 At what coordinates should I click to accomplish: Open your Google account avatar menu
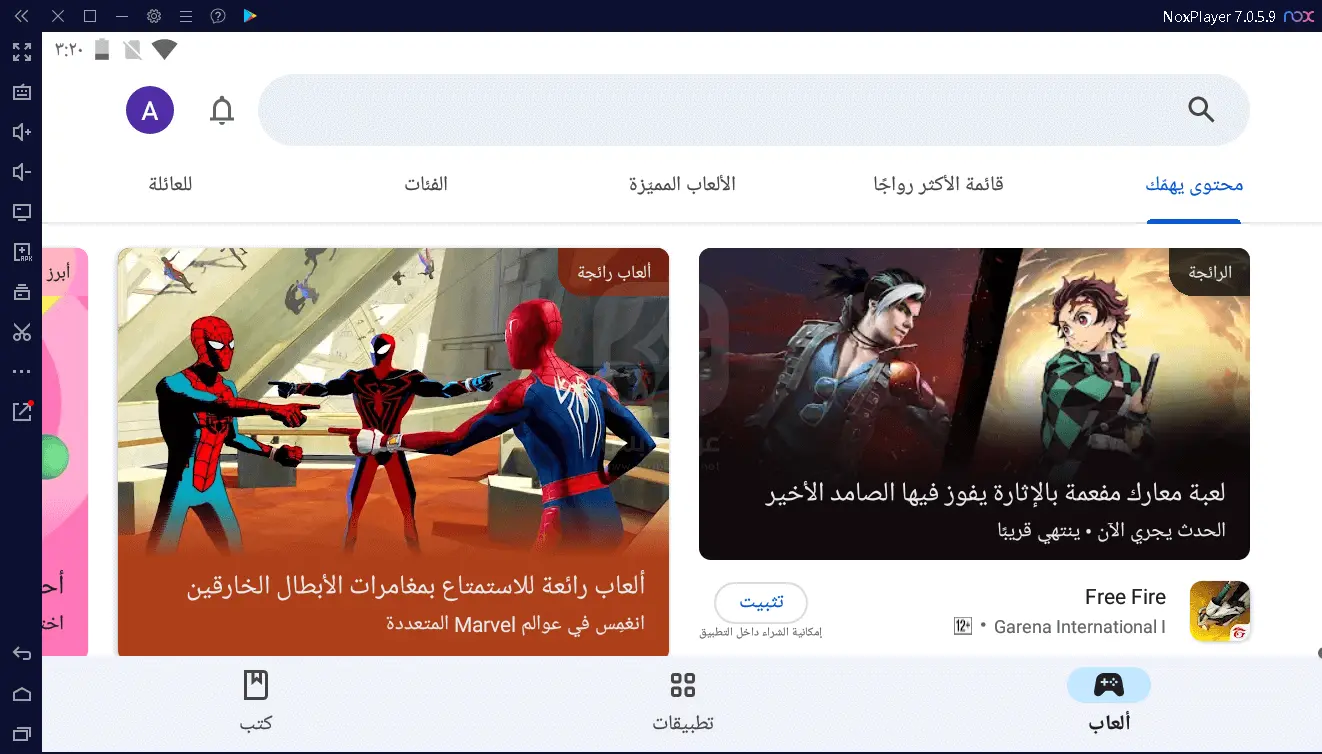click(x=149, y=110)
